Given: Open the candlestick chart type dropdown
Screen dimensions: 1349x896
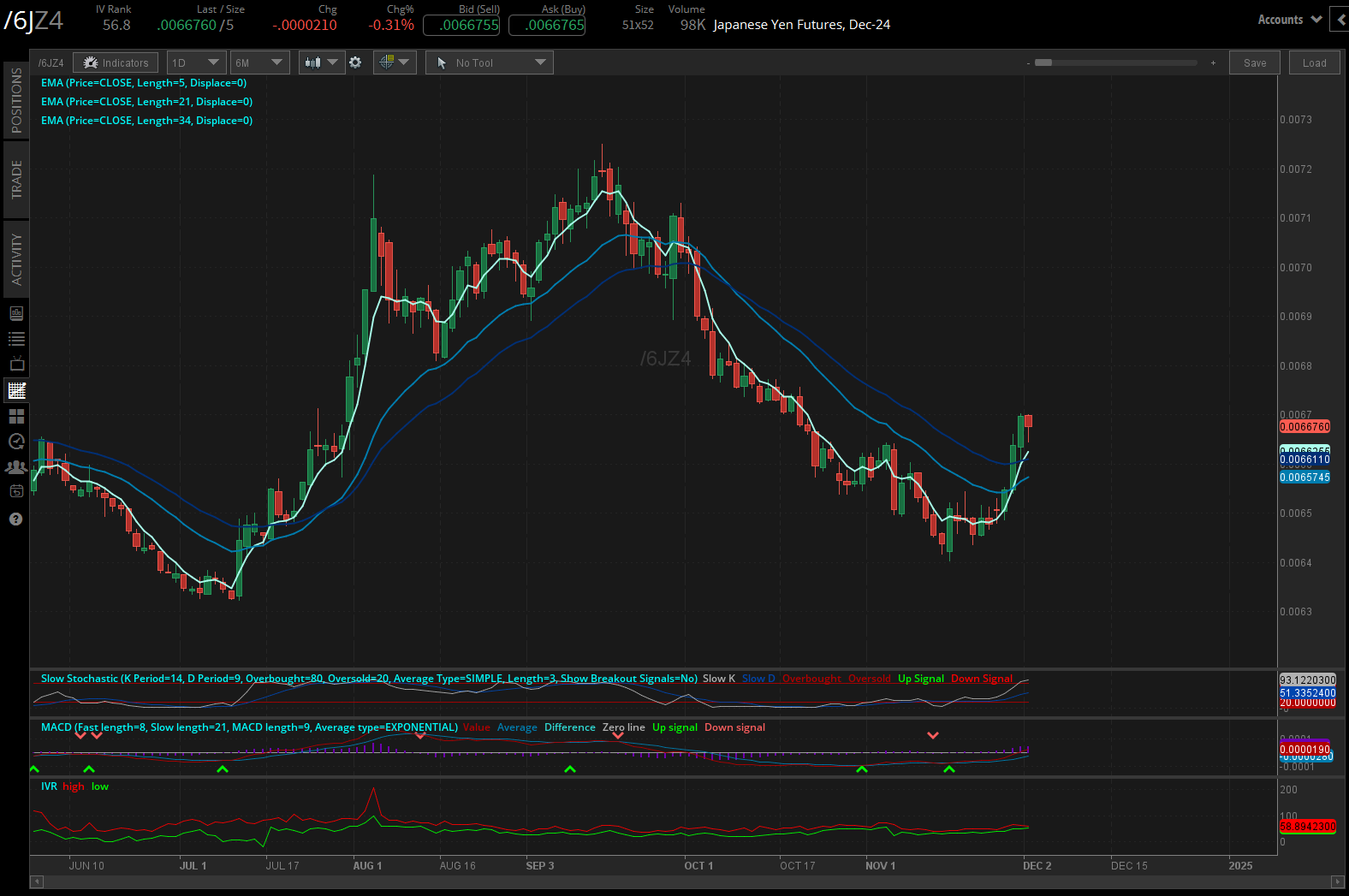Looking at the screenshot, I should (321, 62).
